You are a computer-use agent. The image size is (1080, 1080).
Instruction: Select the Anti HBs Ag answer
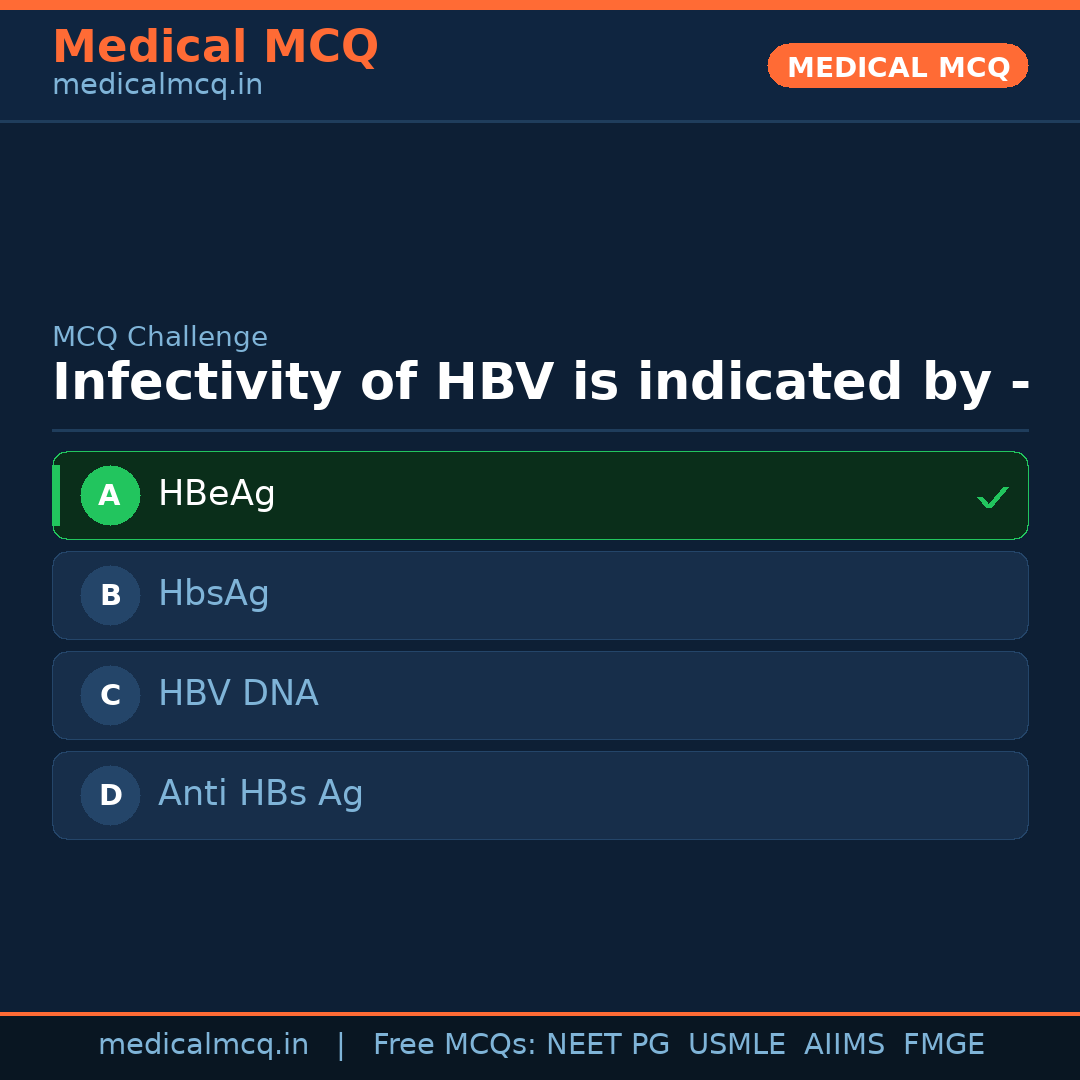(260, 794)
